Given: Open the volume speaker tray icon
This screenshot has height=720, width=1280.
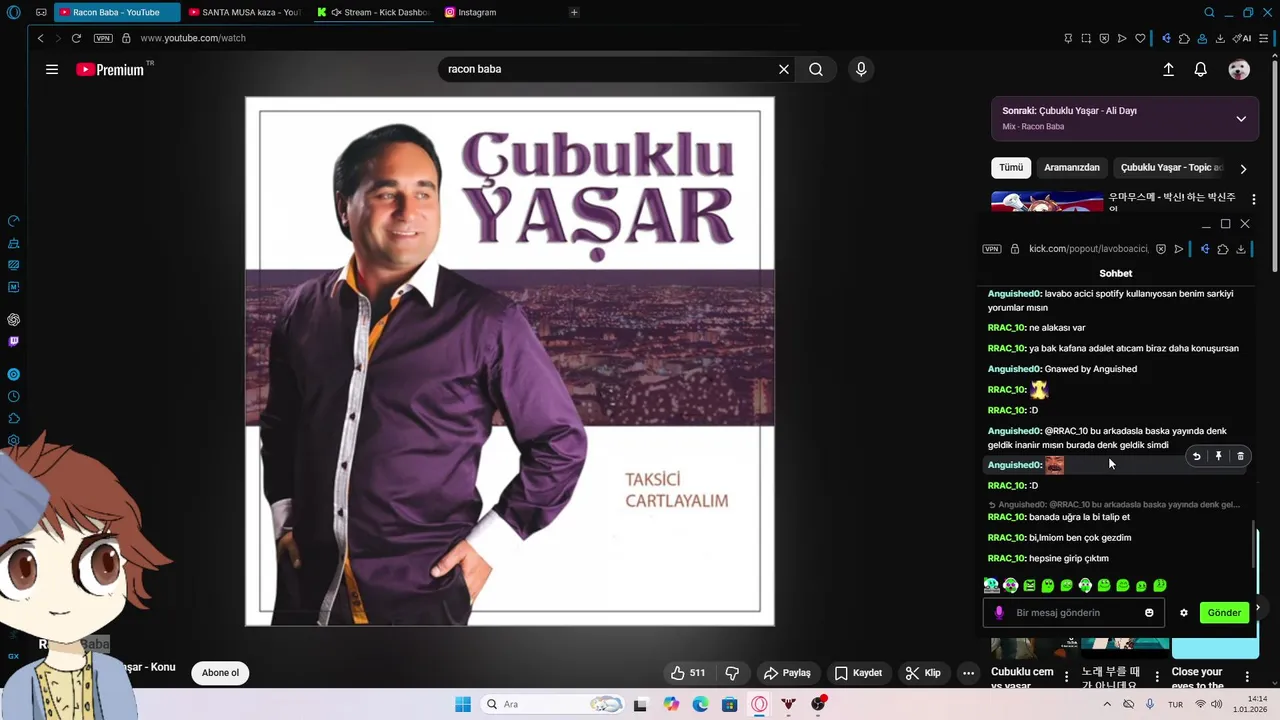Looking at the screenshot, I should 1217,704.
